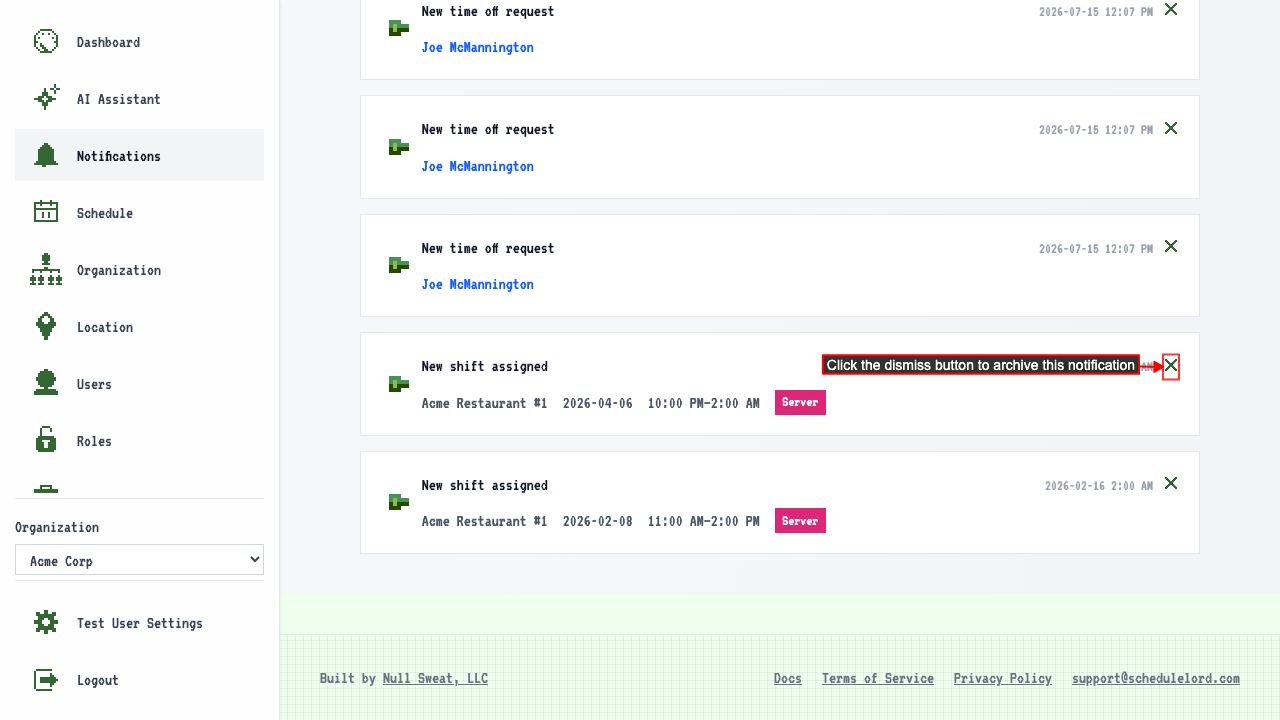The image size is (1280, 720).
Task: Open the Acme Corp organization dropdown
Action: pos(139,560)
